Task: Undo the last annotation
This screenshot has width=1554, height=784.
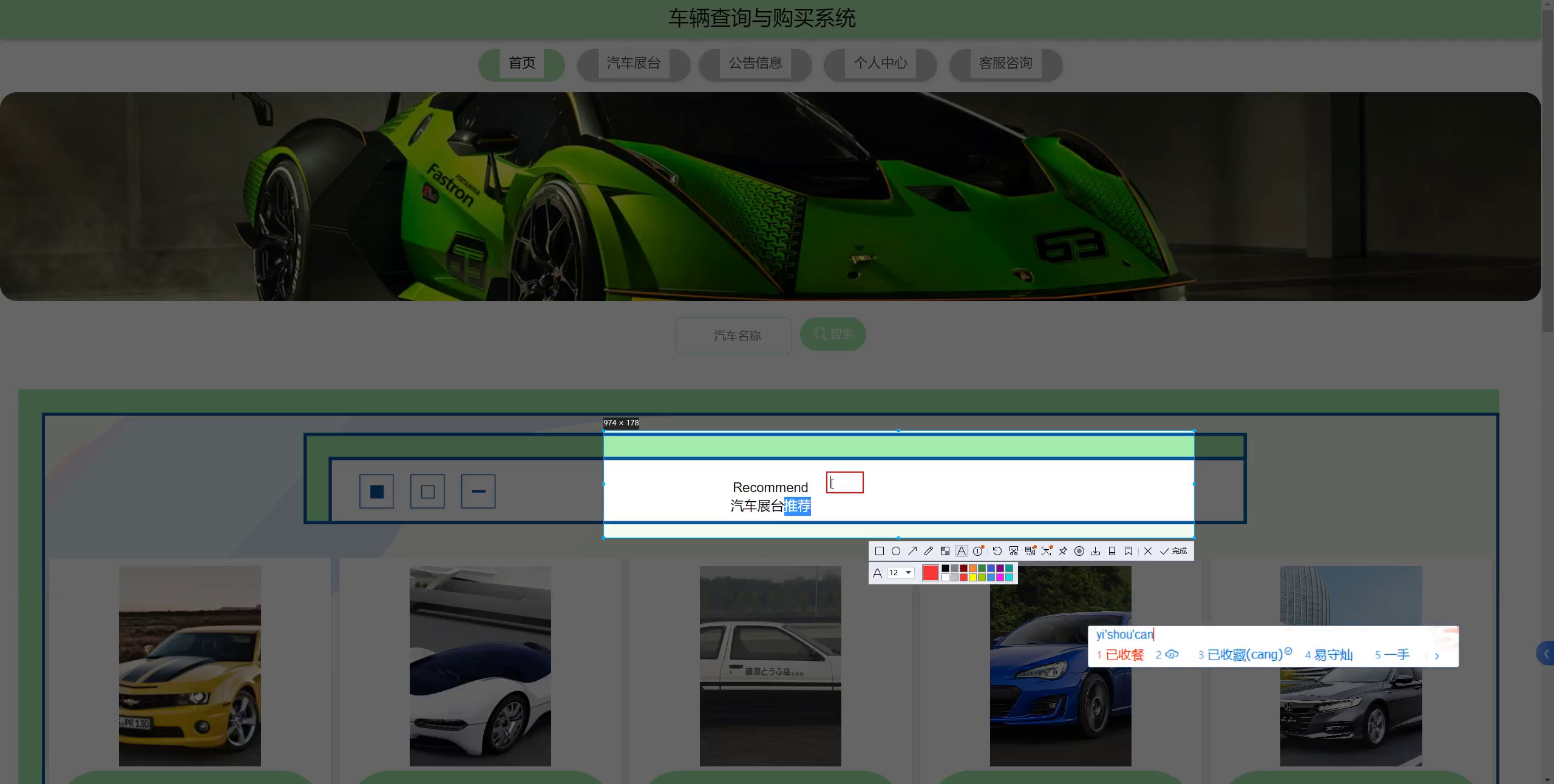Action: [x=997, y=551]
